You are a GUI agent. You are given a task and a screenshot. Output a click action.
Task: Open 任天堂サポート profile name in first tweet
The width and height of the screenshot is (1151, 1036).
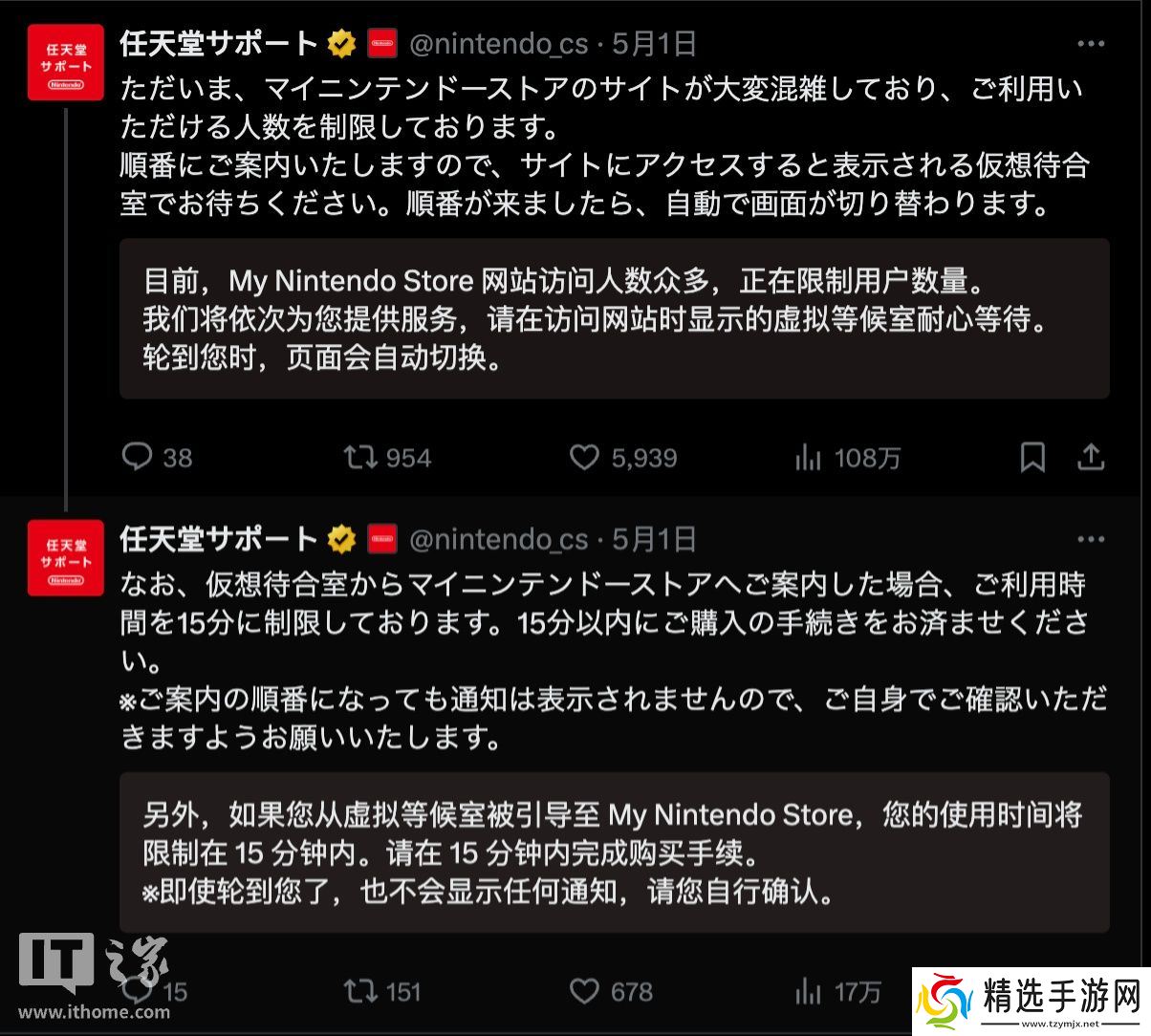219,43
